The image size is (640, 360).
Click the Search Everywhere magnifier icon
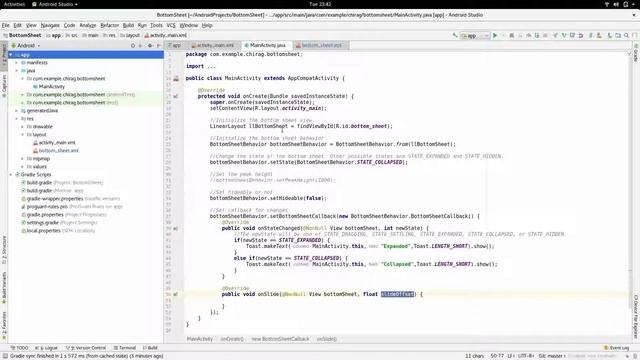pyautogui.click(x=626, y=36)
